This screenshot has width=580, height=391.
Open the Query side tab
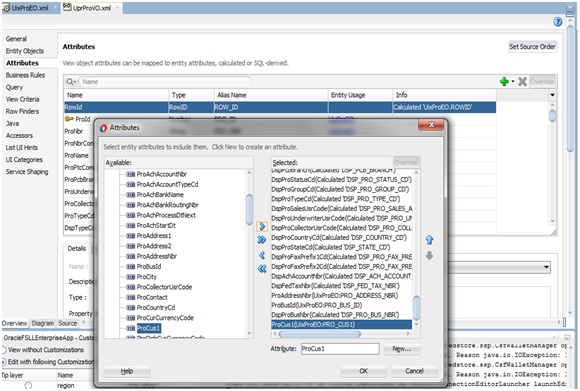14,87
